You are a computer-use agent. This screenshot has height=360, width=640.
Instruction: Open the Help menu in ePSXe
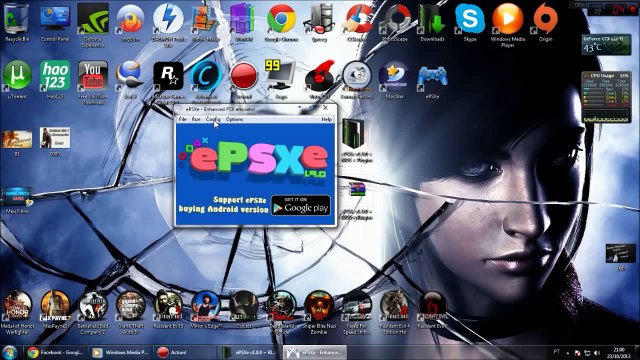pos(327,120)
